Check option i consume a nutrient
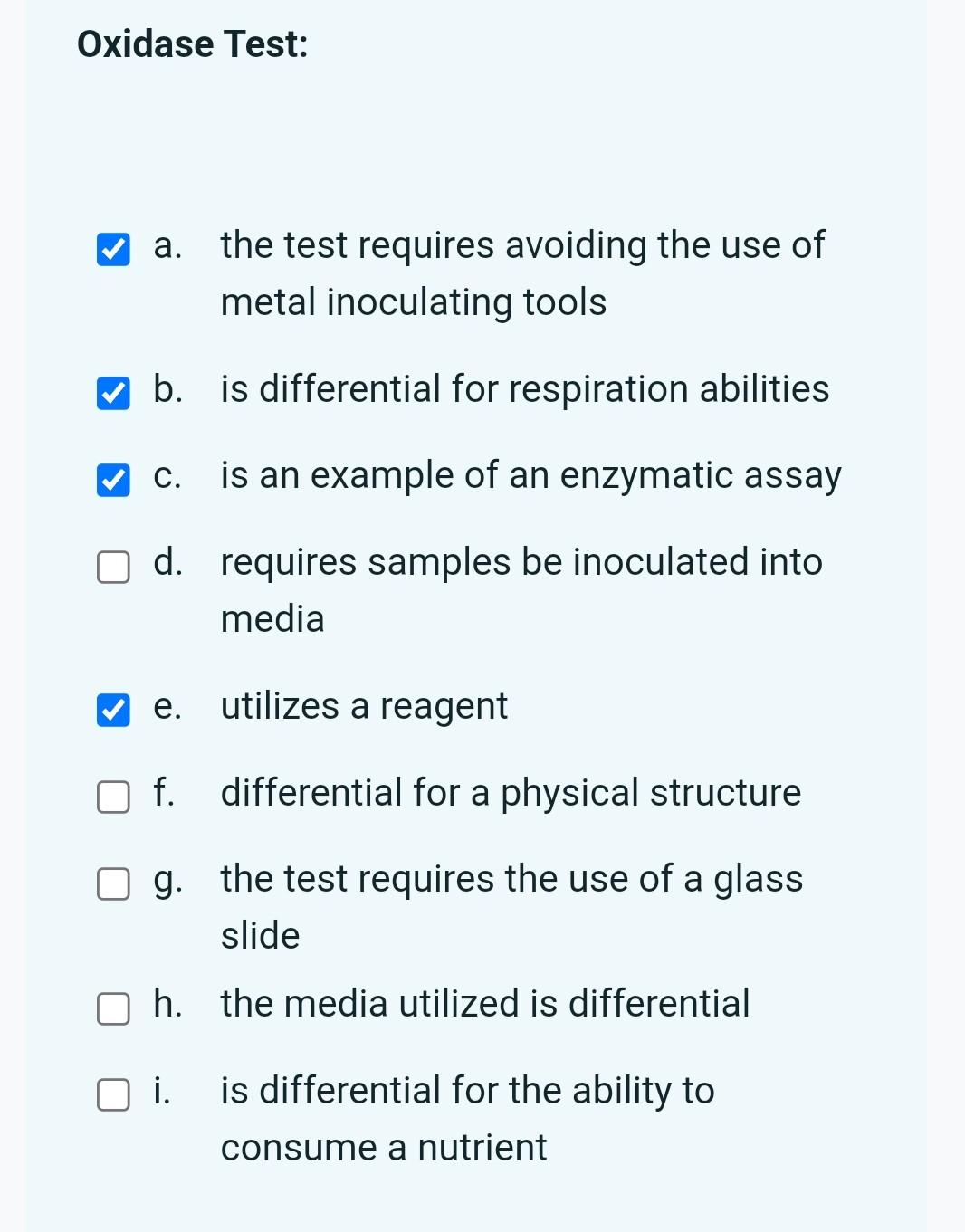 (113, 1094)
